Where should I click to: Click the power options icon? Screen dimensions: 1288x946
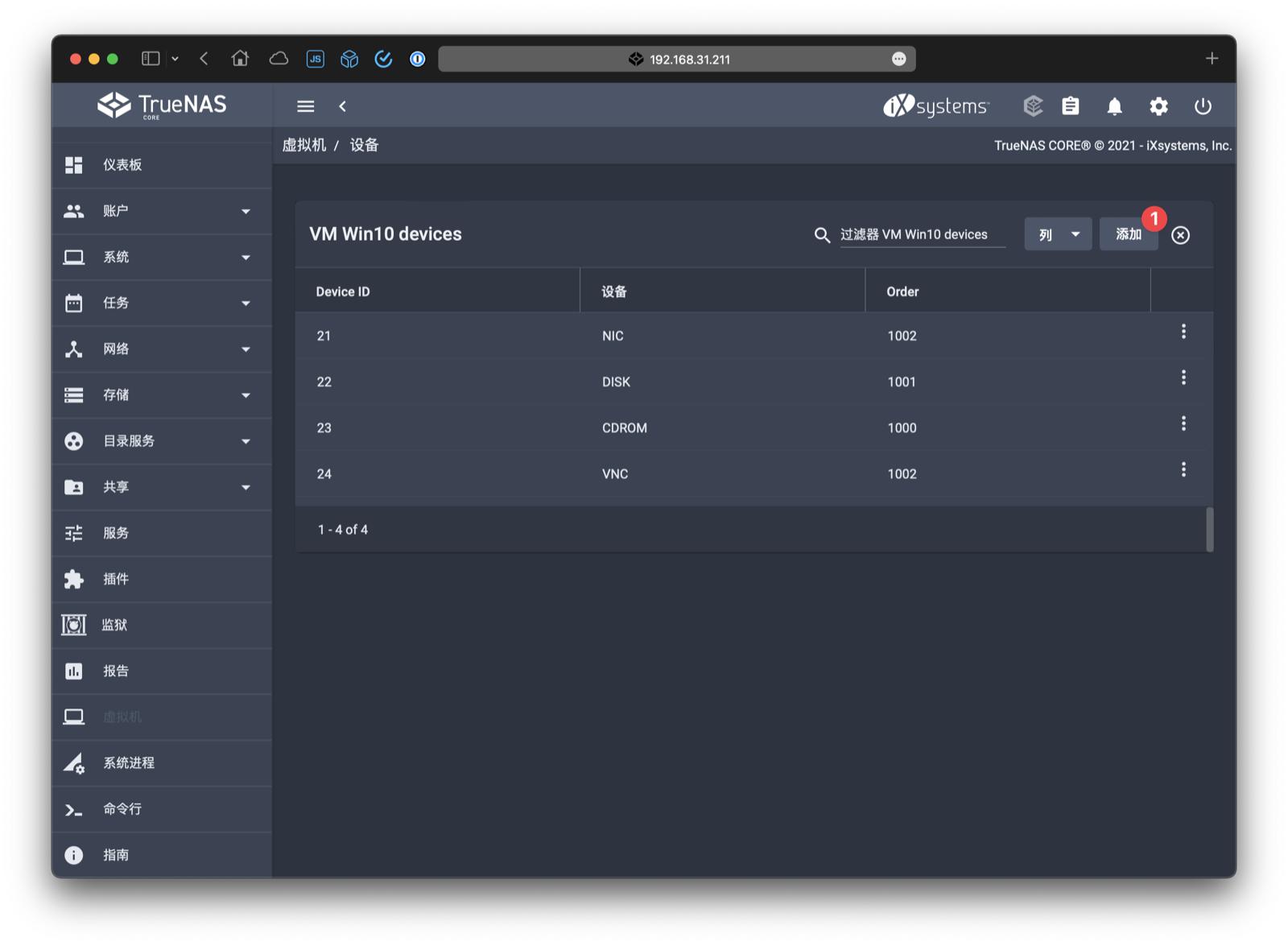click(x=1203, y=105)
